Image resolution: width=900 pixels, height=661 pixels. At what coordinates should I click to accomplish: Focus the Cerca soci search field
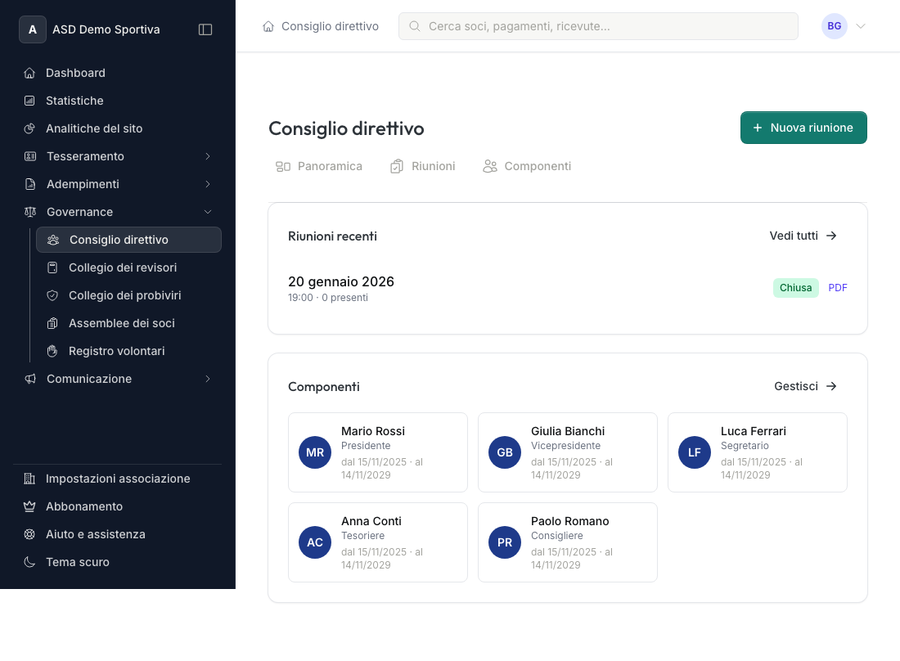(x=598, y=26)
